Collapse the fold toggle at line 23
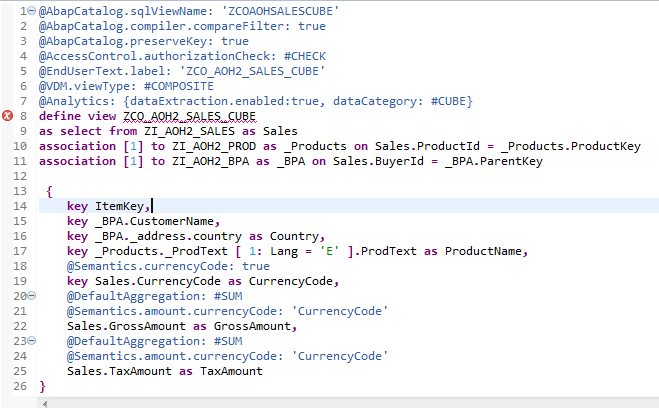This screenshot has height=408, width=659. point(32,341)
